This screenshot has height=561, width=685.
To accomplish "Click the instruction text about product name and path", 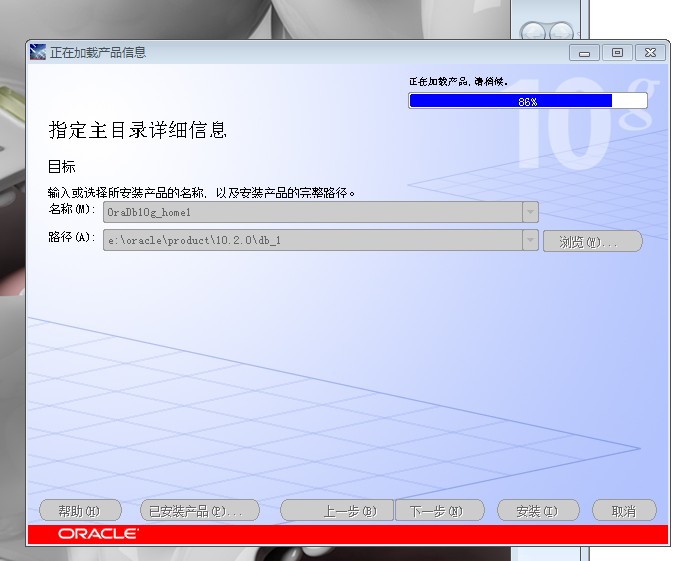I will (x=201, y=192).
